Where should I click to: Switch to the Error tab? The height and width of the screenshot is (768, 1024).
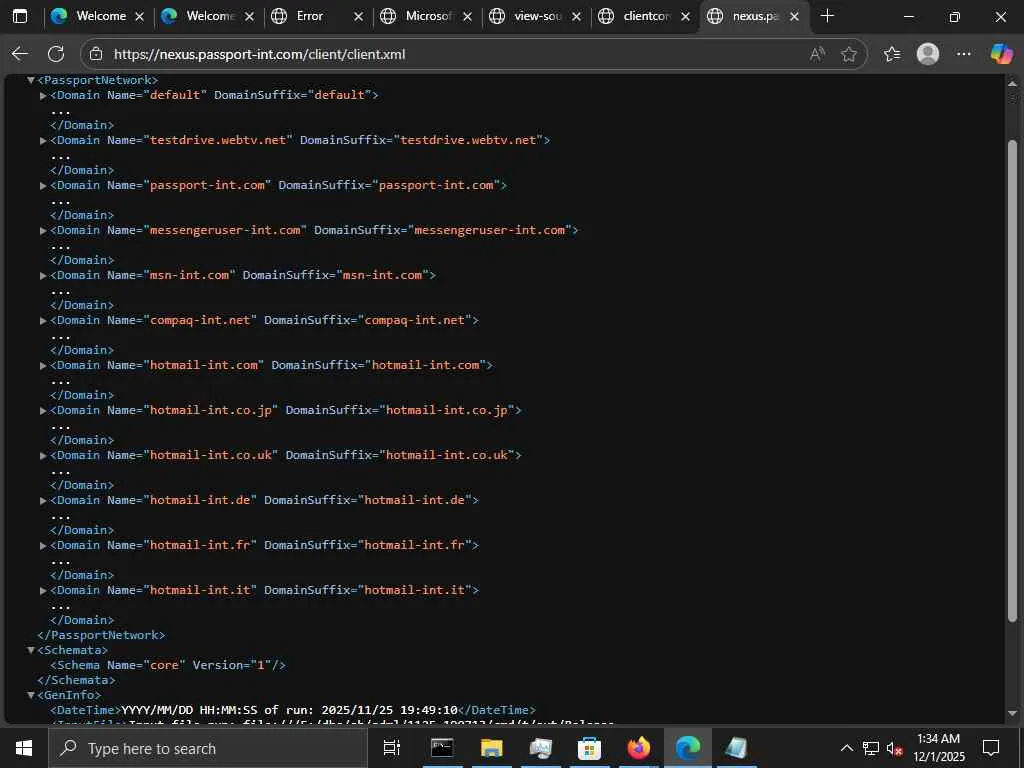317,16
